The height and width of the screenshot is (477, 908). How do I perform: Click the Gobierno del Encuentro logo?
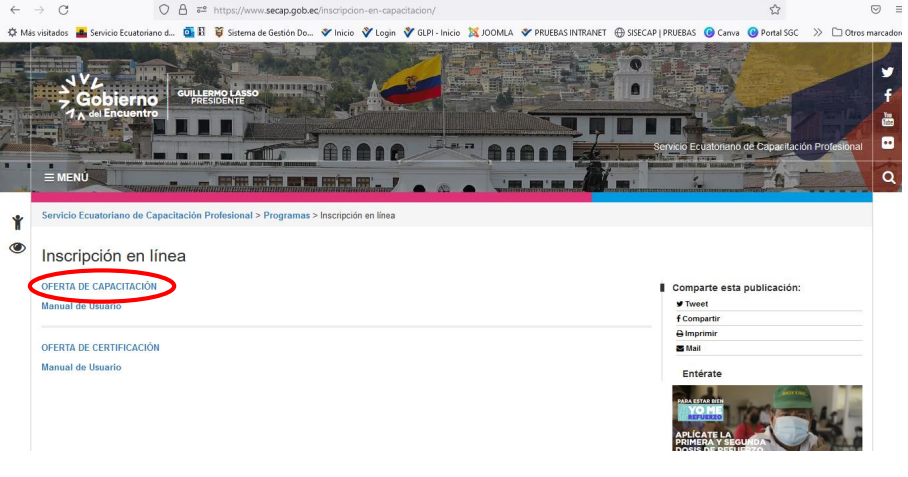click(108, 98)
